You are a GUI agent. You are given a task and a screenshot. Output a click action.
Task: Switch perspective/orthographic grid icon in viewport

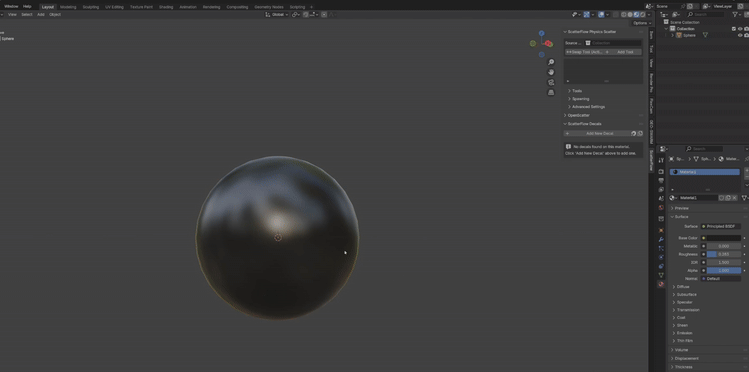point(551,93)
